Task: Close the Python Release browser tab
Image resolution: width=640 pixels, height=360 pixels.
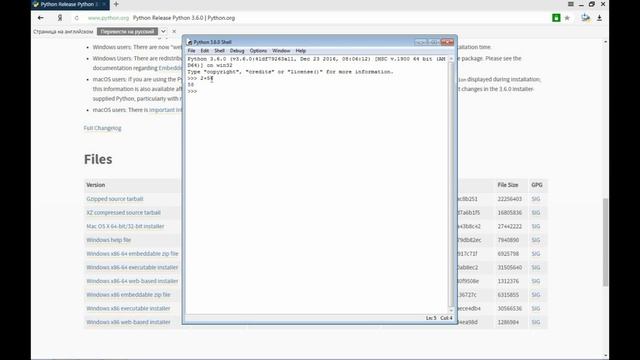Action: [x=104, y=4]
